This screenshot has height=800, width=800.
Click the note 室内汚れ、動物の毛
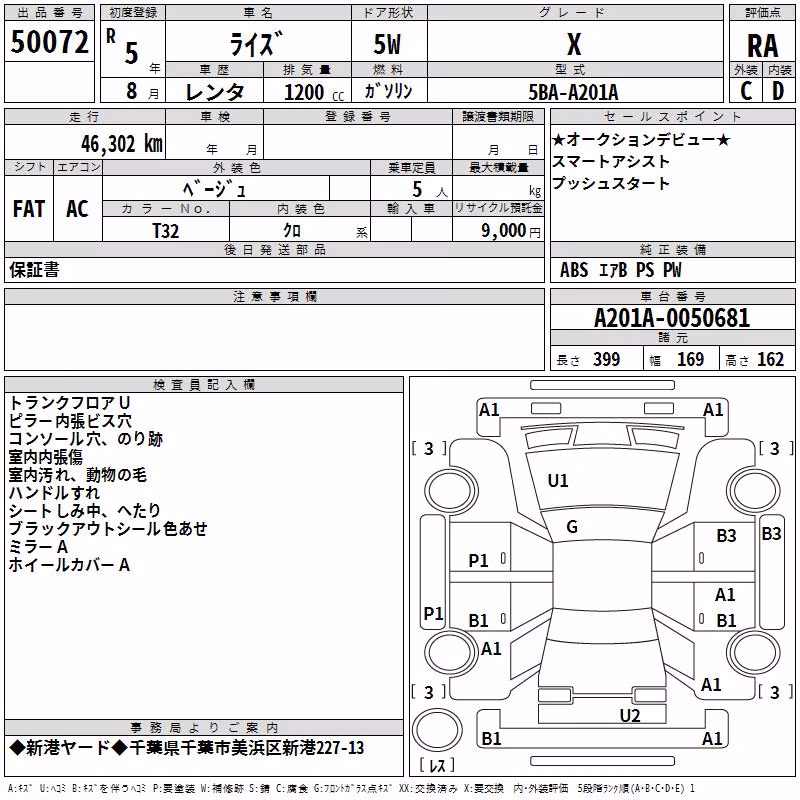click(78, 475)
